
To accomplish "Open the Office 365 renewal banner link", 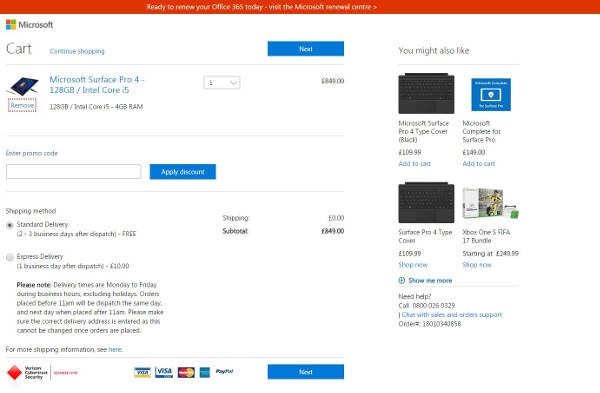I will click(261, 7).
